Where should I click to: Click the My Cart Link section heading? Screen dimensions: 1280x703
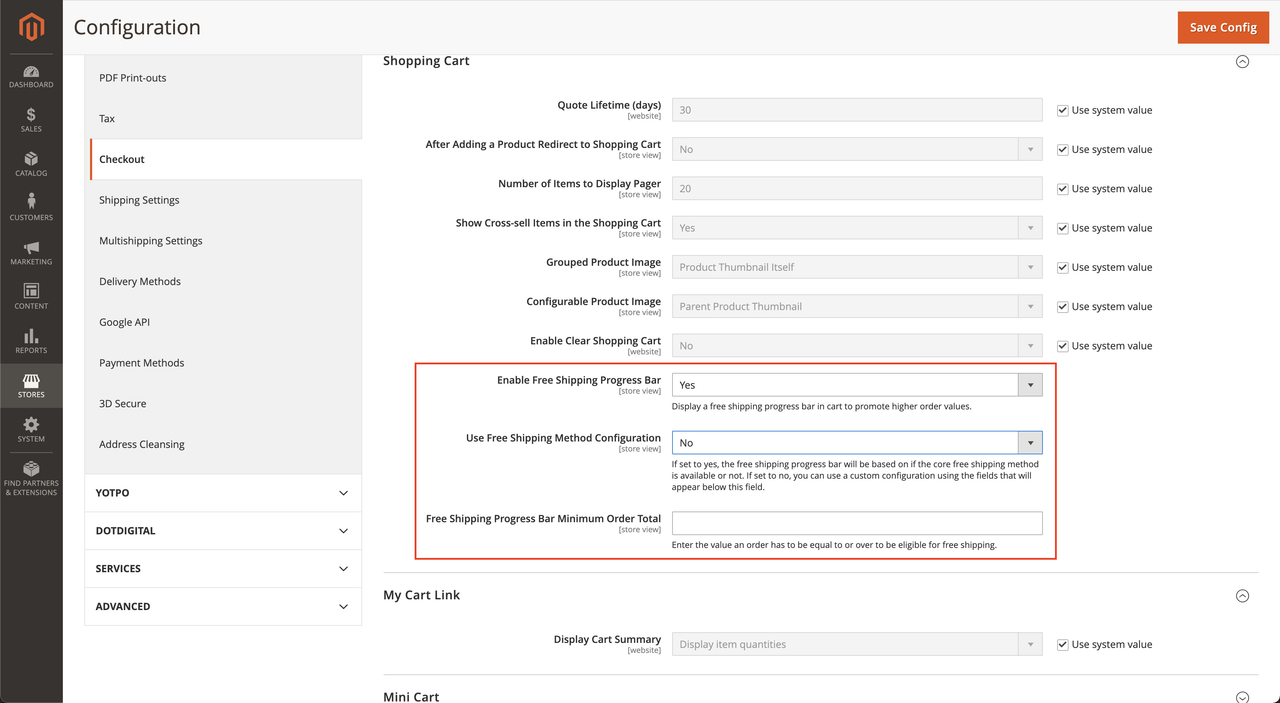click(422, 595)
